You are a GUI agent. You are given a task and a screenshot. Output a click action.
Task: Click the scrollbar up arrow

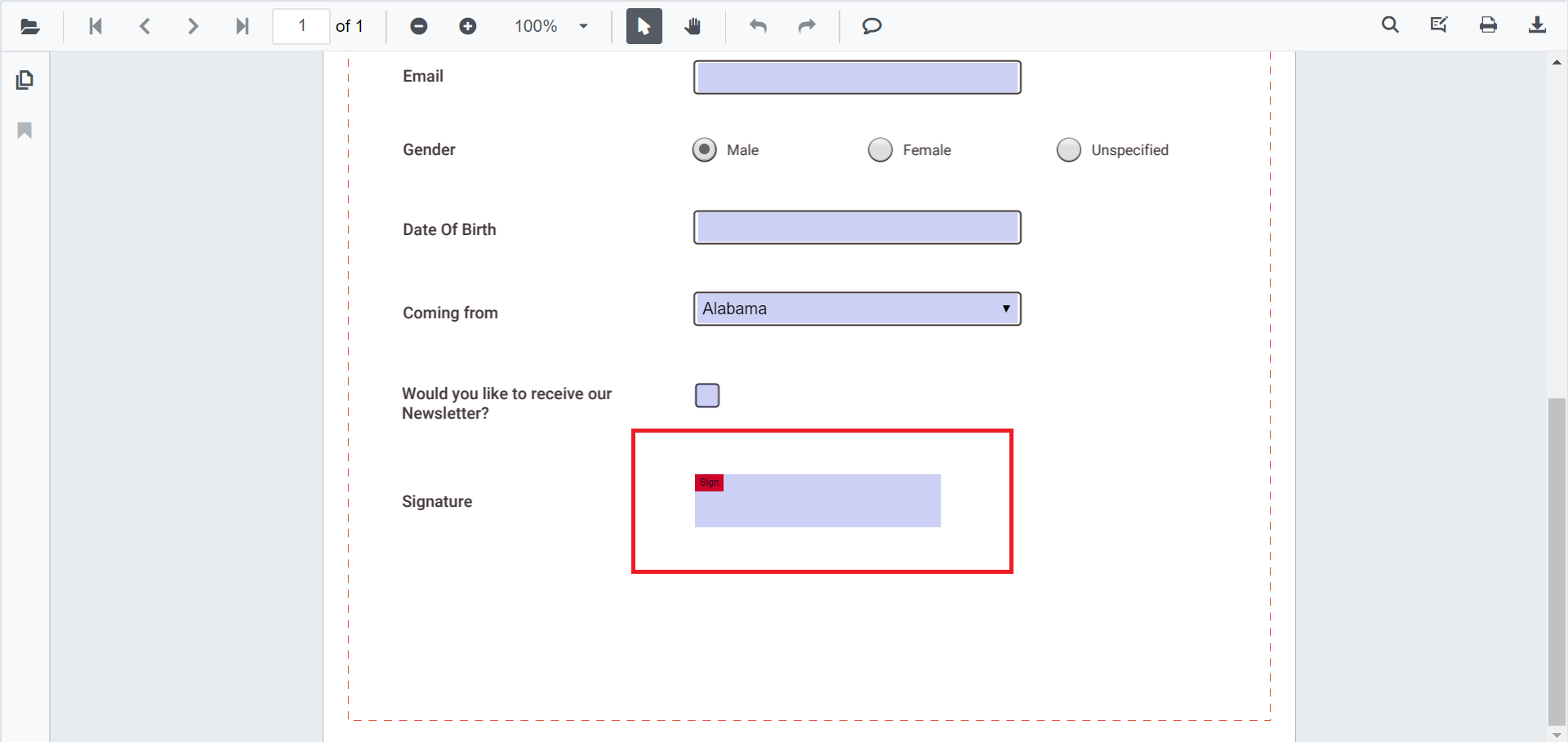pos(1557,62)
